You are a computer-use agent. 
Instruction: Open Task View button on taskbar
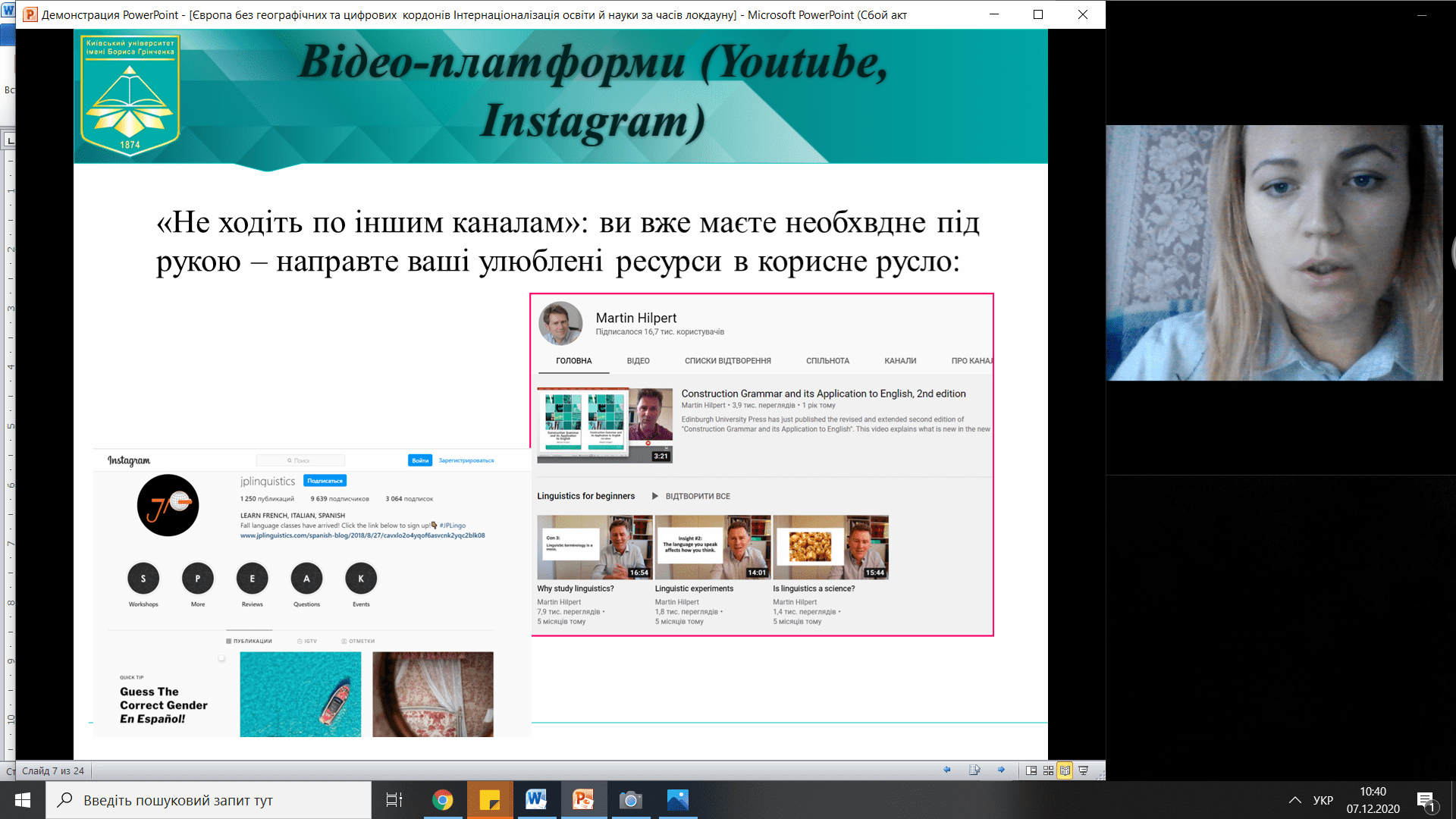pos(394,800)
